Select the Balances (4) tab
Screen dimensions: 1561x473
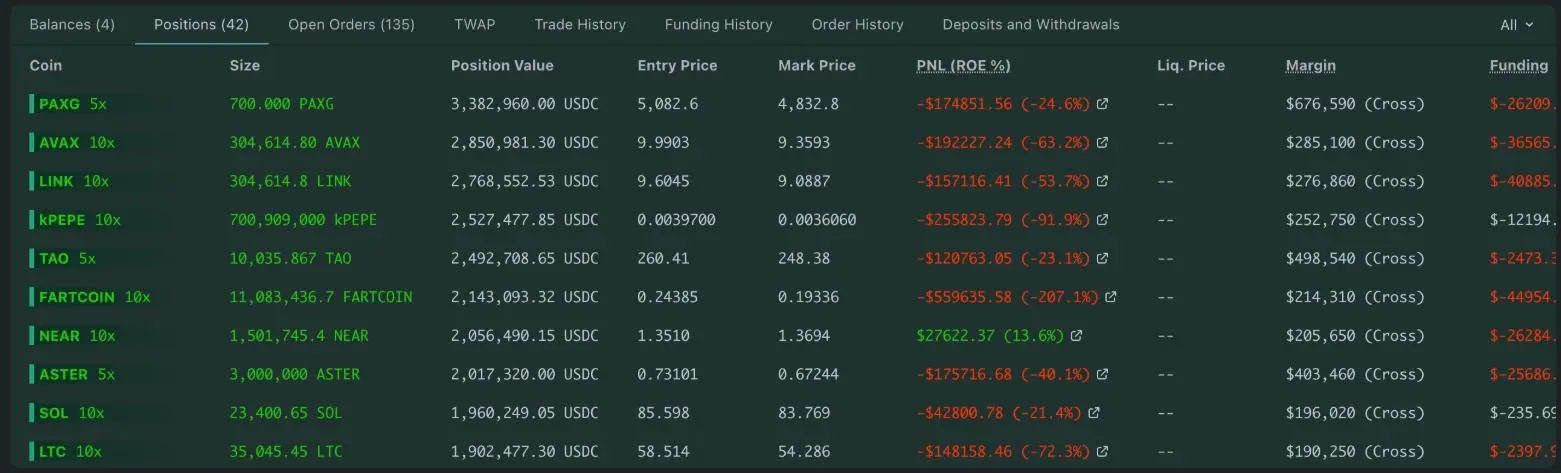point(72,24)
